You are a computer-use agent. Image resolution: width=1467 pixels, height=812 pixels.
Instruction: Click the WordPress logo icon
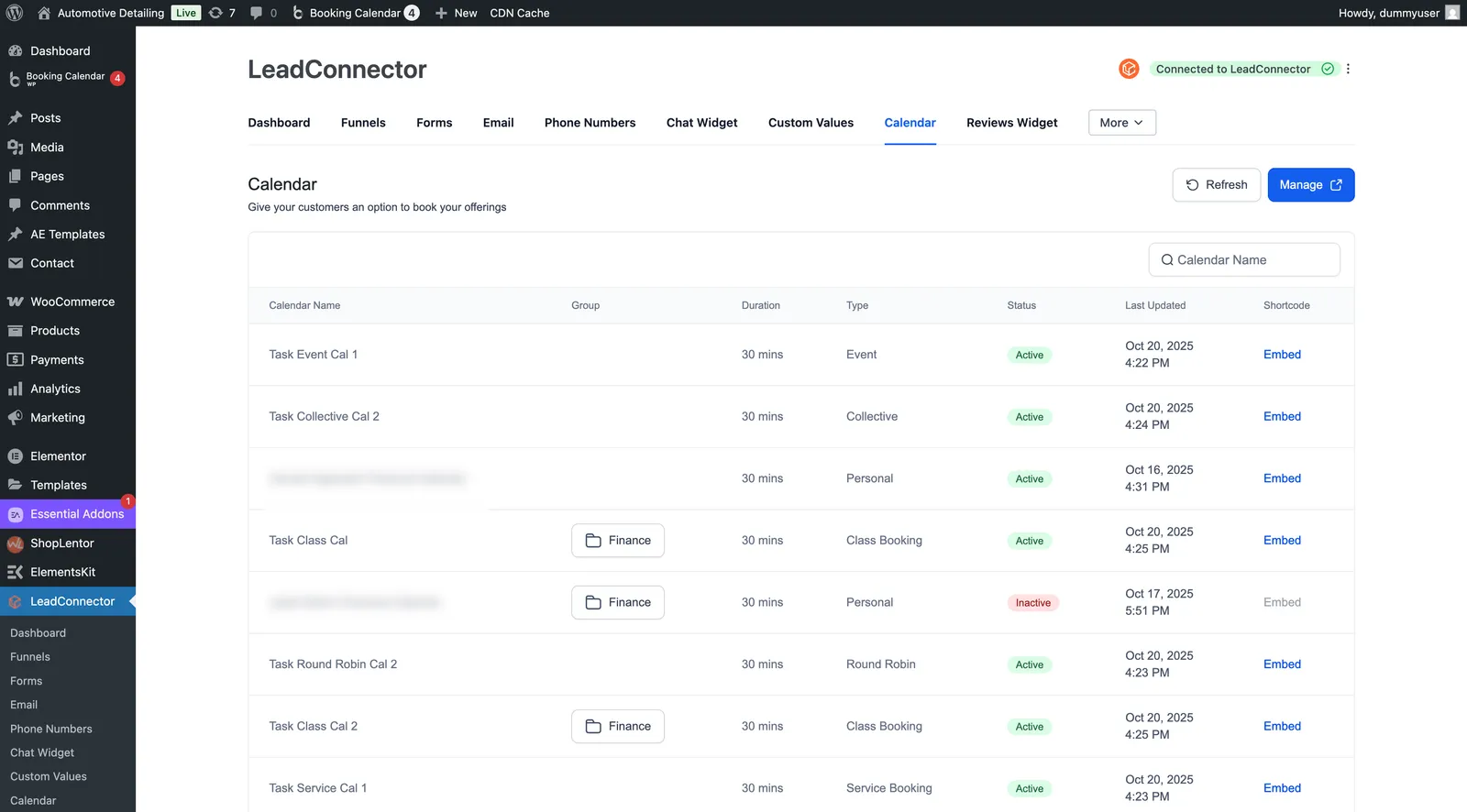pyautogui.click(x=15, y=13)
